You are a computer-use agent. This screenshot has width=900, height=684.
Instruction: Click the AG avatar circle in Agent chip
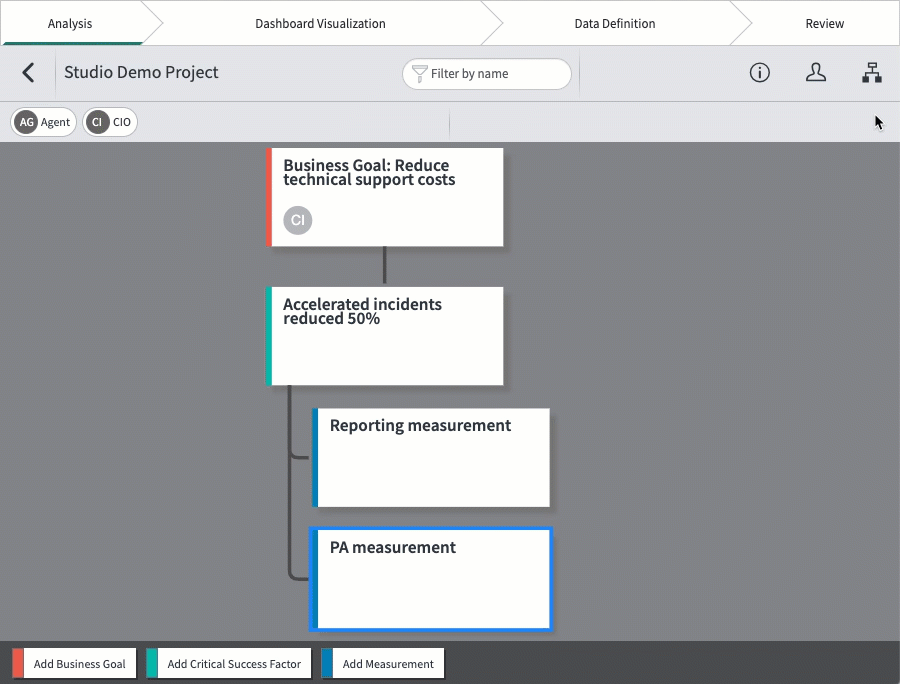26,122
